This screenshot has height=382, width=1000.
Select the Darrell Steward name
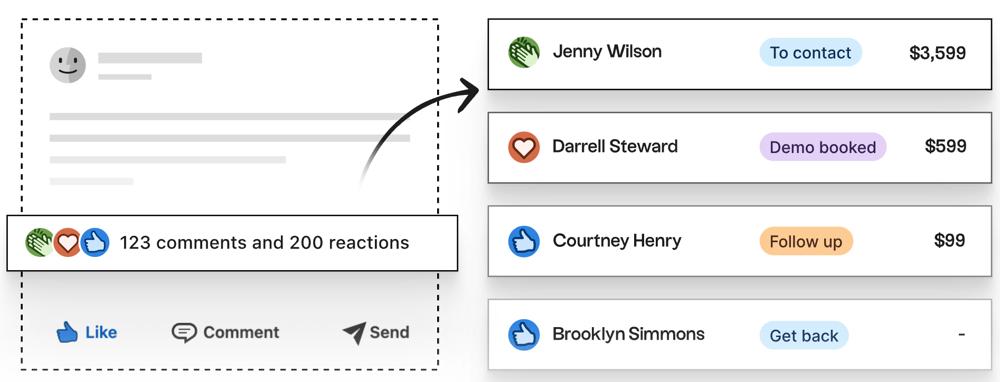(615, 146)
